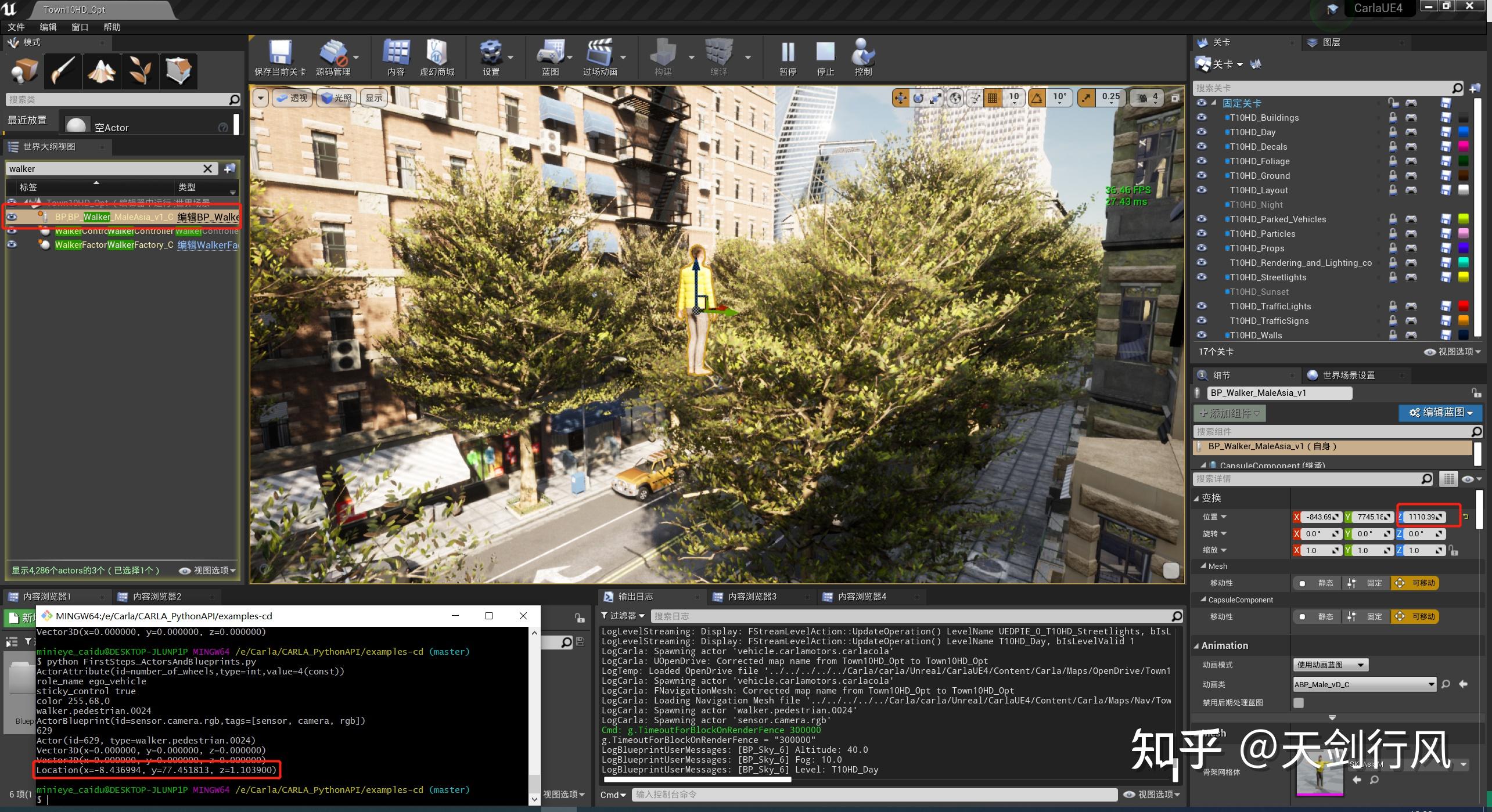Select the Paint mode brush icon
The width and height of the screenshot is (1492, 812).
63,71
